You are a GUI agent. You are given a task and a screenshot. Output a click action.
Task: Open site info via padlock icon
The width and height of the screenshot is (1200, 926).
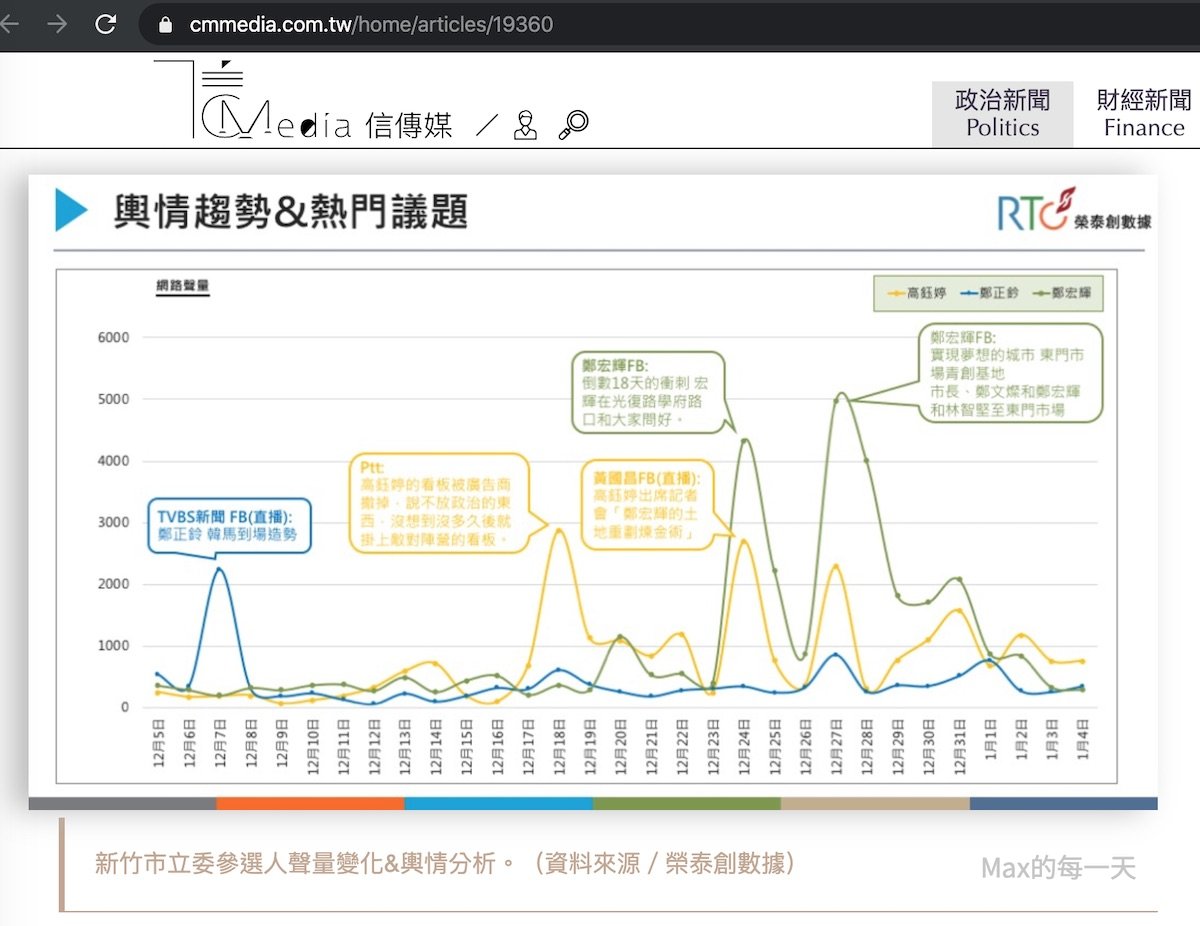pyautogui.click(x=167, y=24)
